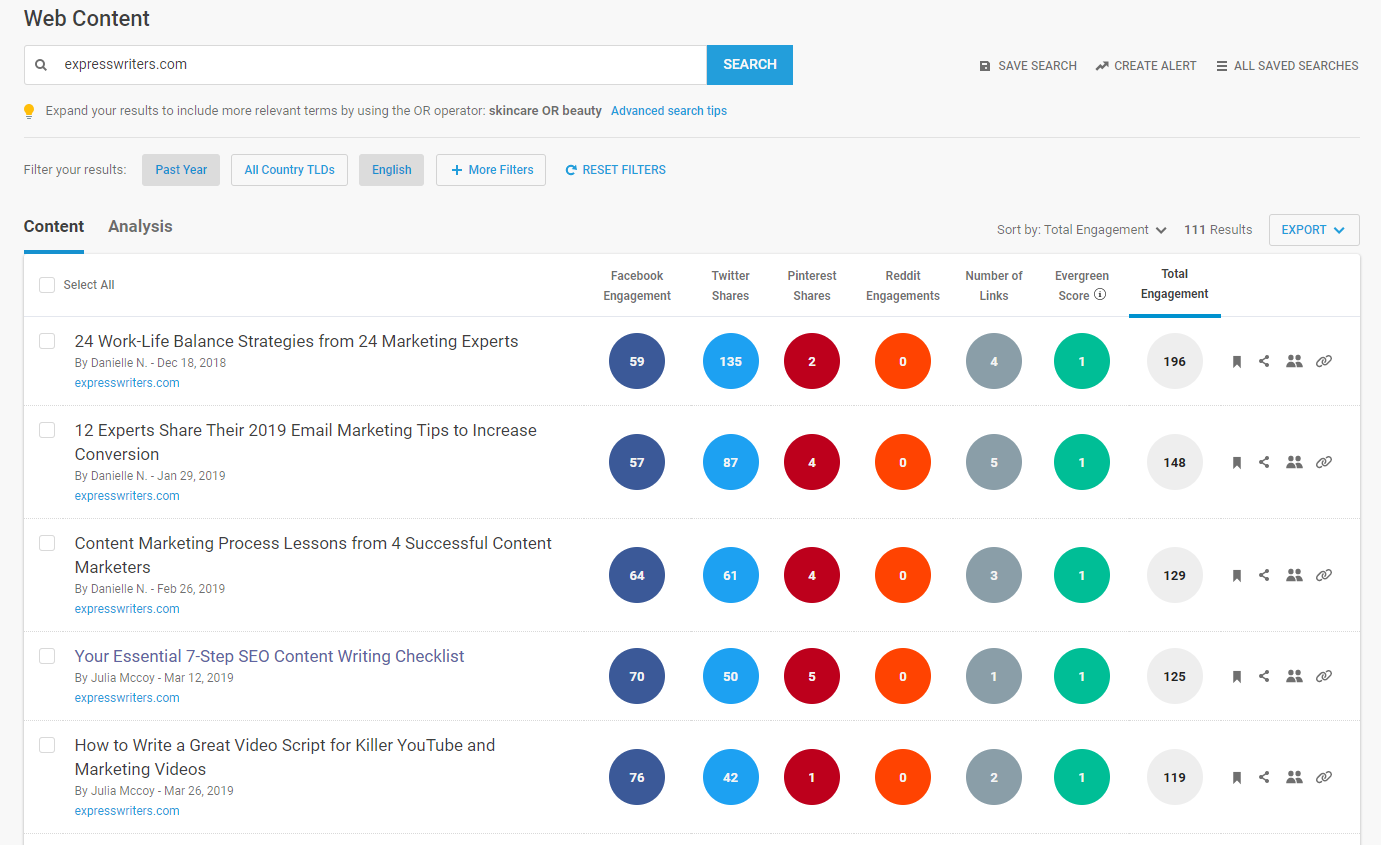Bookmark the Video Script article

click(1236, 777)
